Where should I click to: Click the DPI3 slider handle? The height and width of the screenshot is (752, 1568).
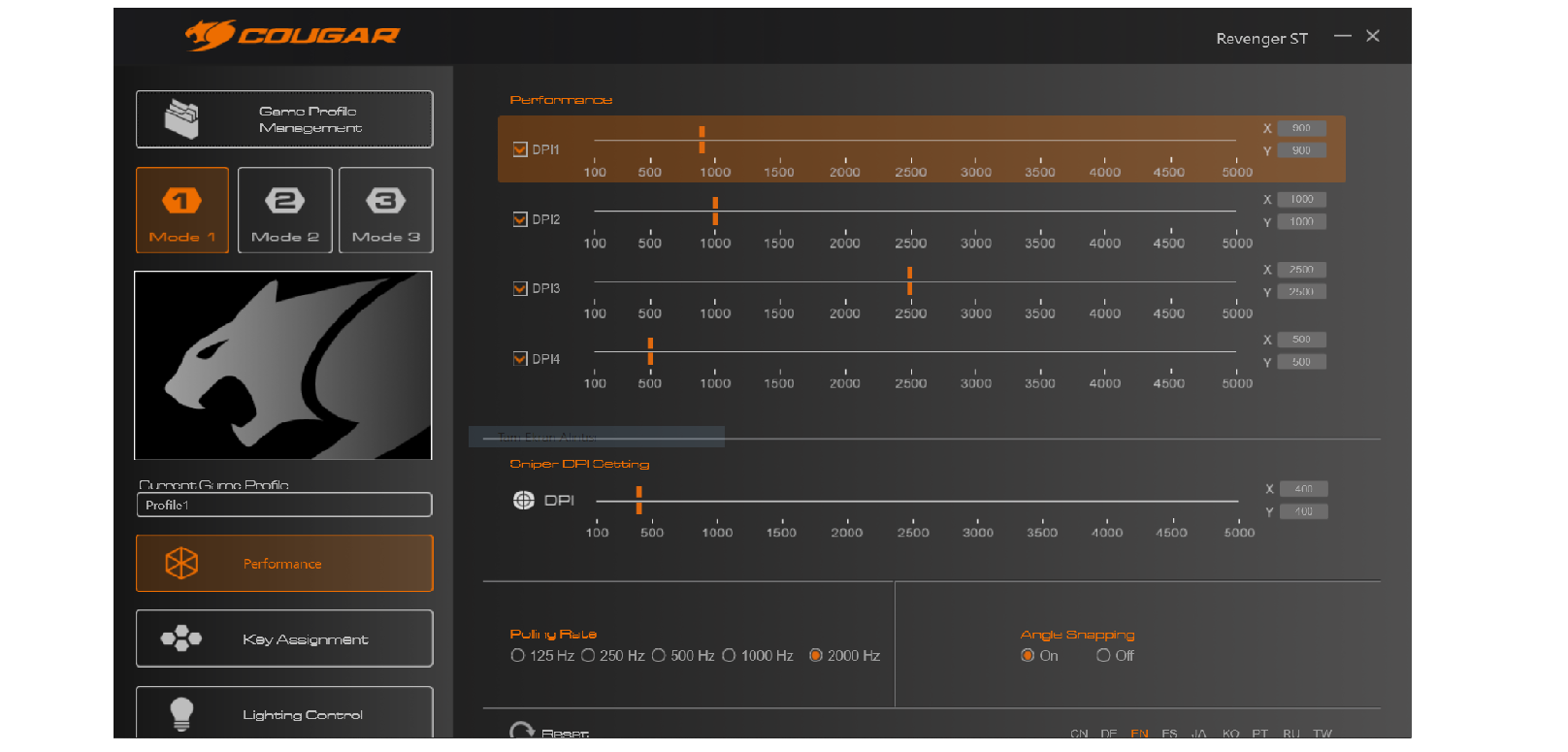[909, 280]
